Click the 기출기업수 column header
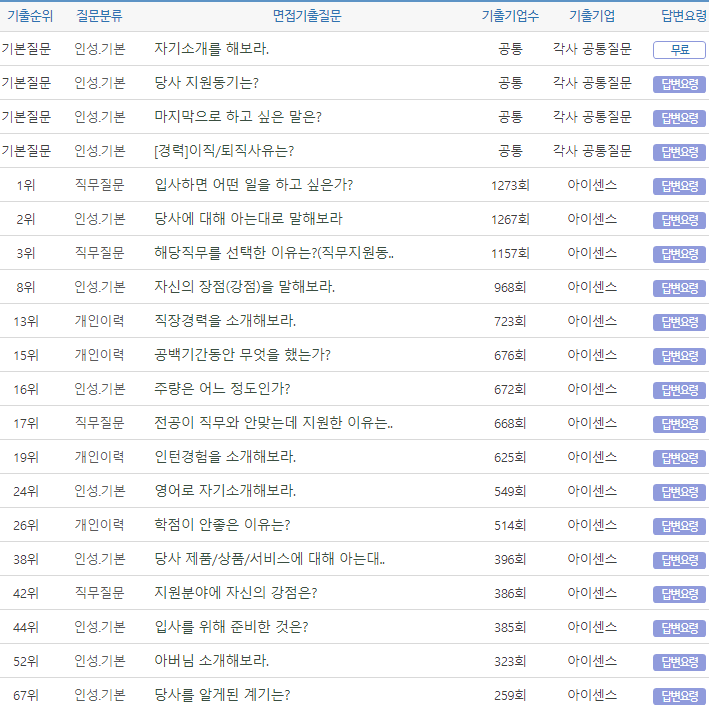Viewport: 709px width, 709px height. (510, 16)
